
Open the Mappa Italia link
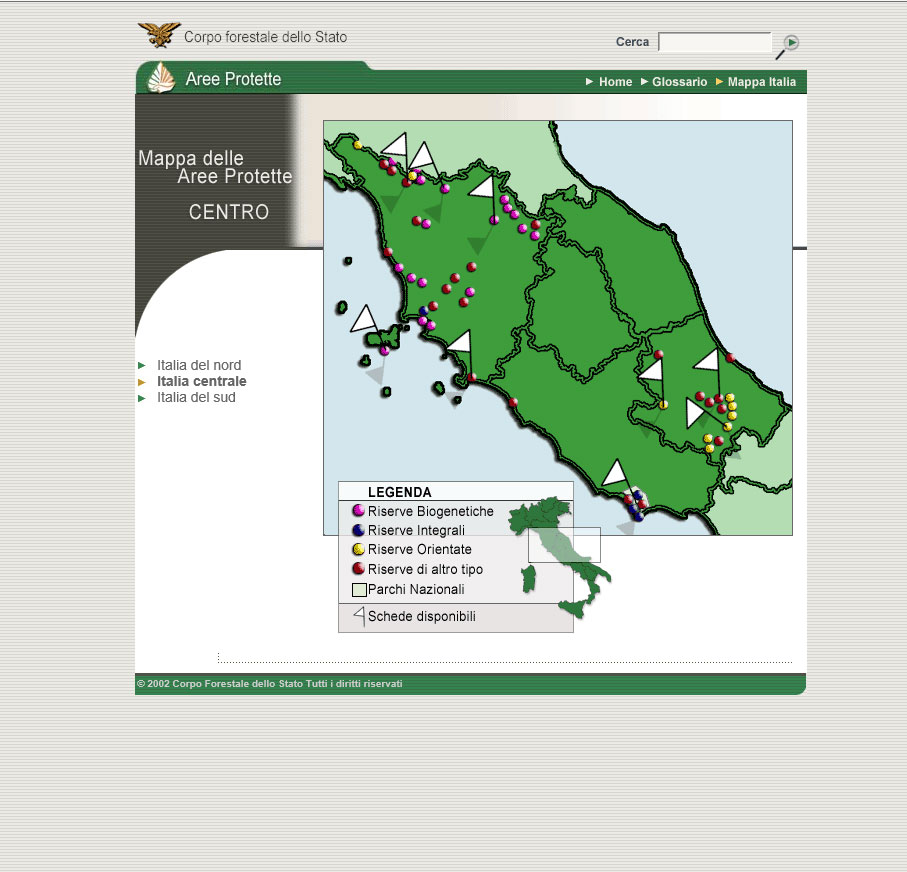pos(761,82)
